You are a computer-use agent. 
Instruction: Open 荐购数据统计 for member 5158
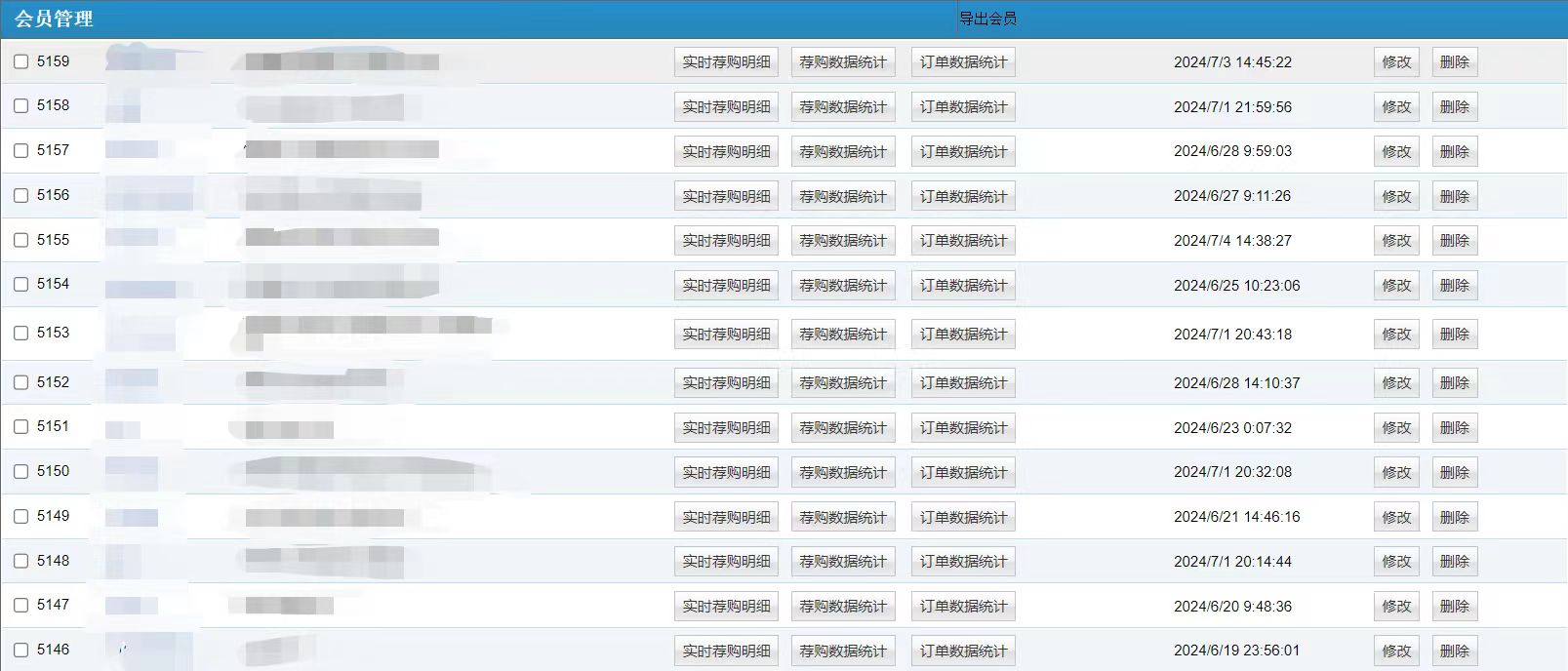pyautogui.click(x=843, y=107)
